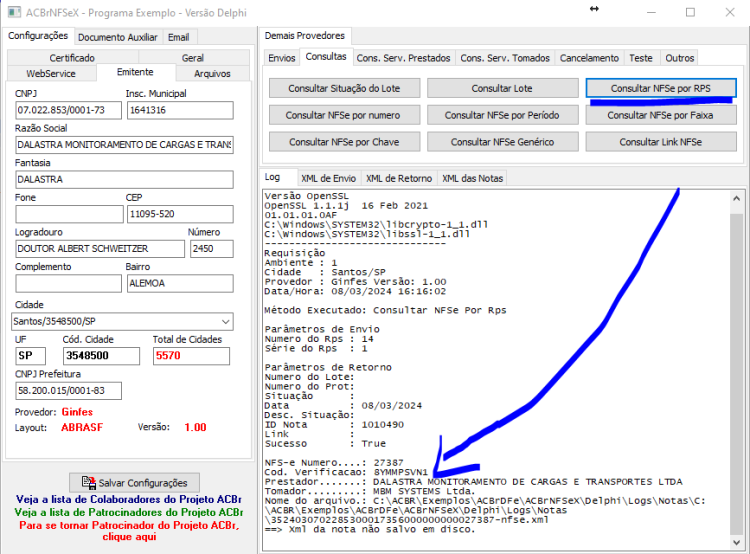The width and height of the screenshot is (750, 554).
Task: Click Consultar NFSe por Chave button
Action: pos(344,142)
